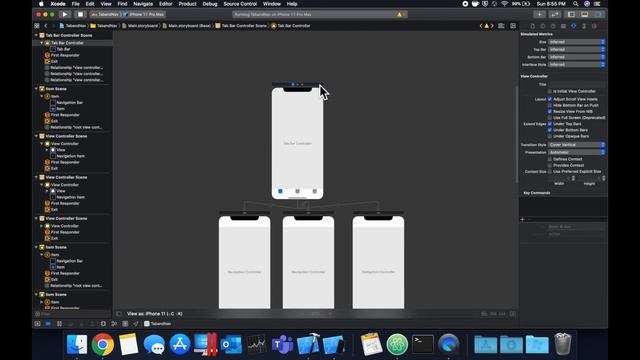Check Use Full Screen (Deprecated)
This screenshot has height=360, width=640.
pyautogui.click(x=550, y=118)
